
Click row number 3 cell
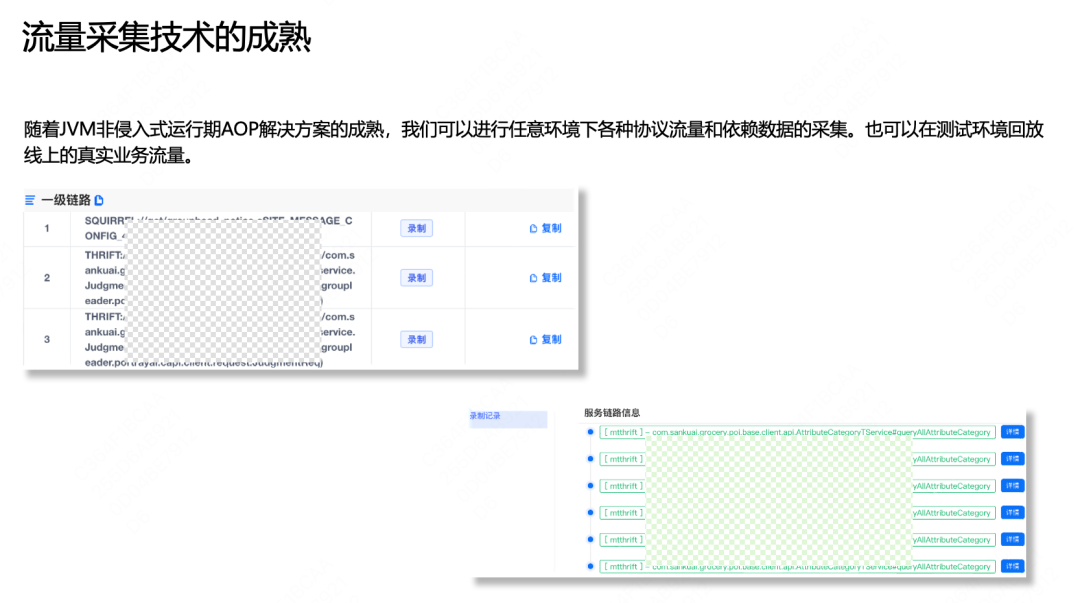47,339
